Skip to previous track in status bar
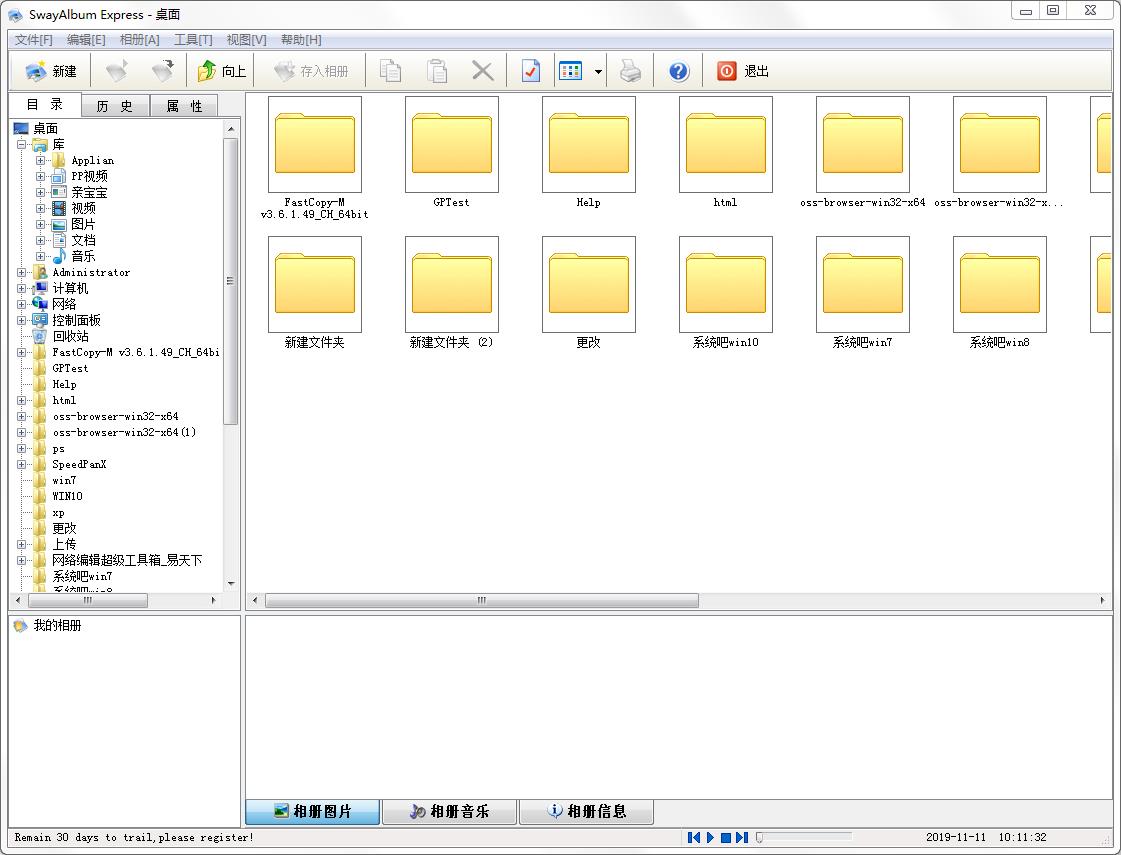The image size is (1121, 855). pos(694,837)
